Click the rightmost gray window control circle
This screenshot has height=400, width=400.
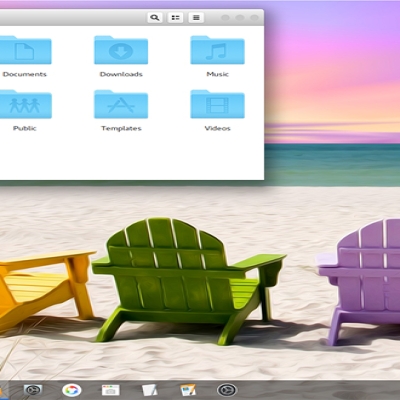(254, 18)
